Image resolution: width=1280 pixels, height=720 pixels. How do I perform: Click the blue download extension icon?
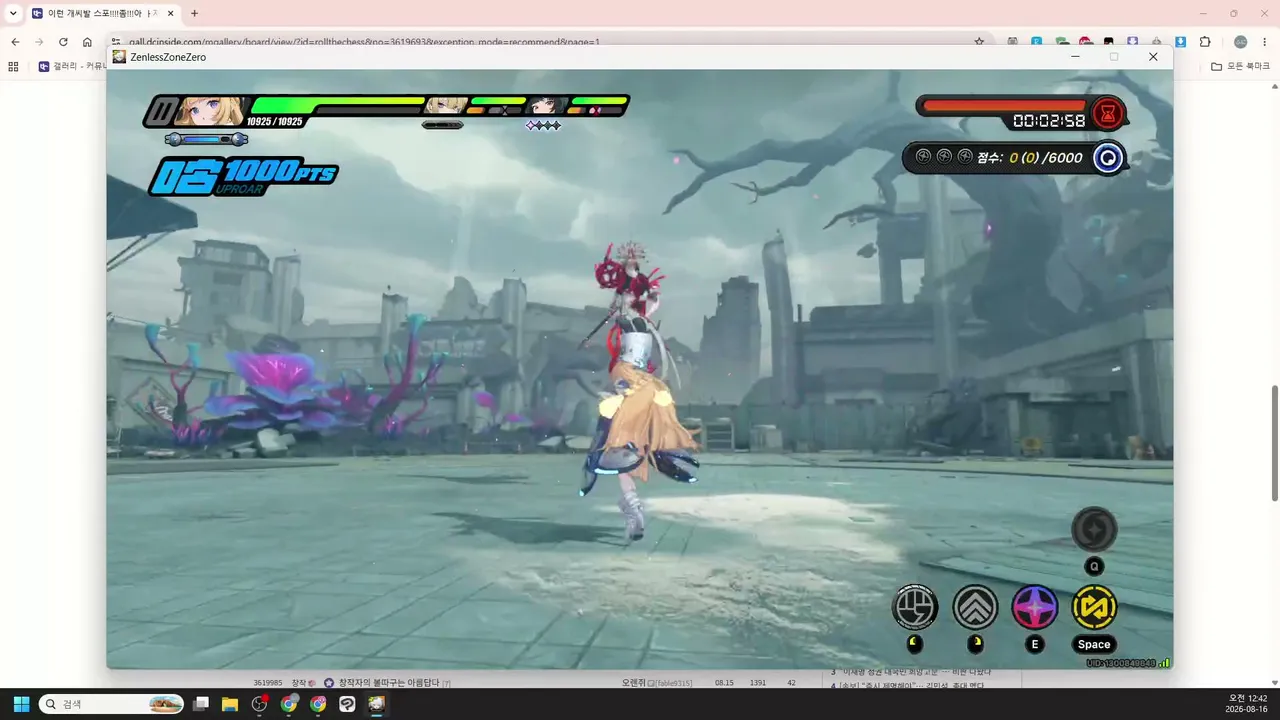tap(1181, 42)
